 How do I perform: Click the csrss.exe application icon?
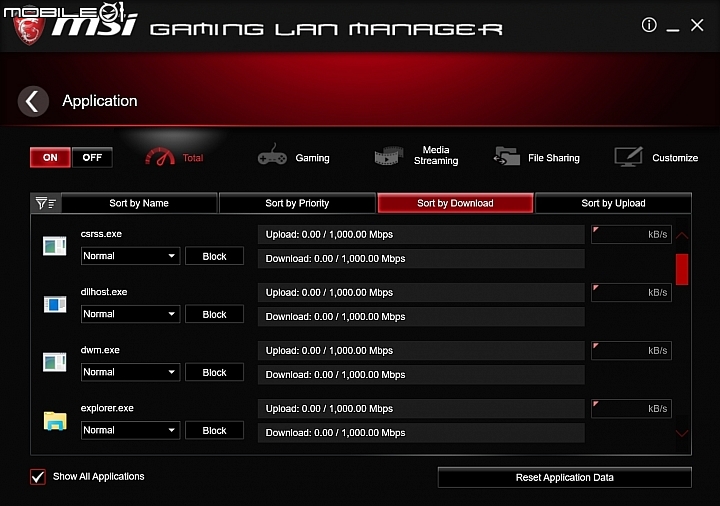pos(55,246)
